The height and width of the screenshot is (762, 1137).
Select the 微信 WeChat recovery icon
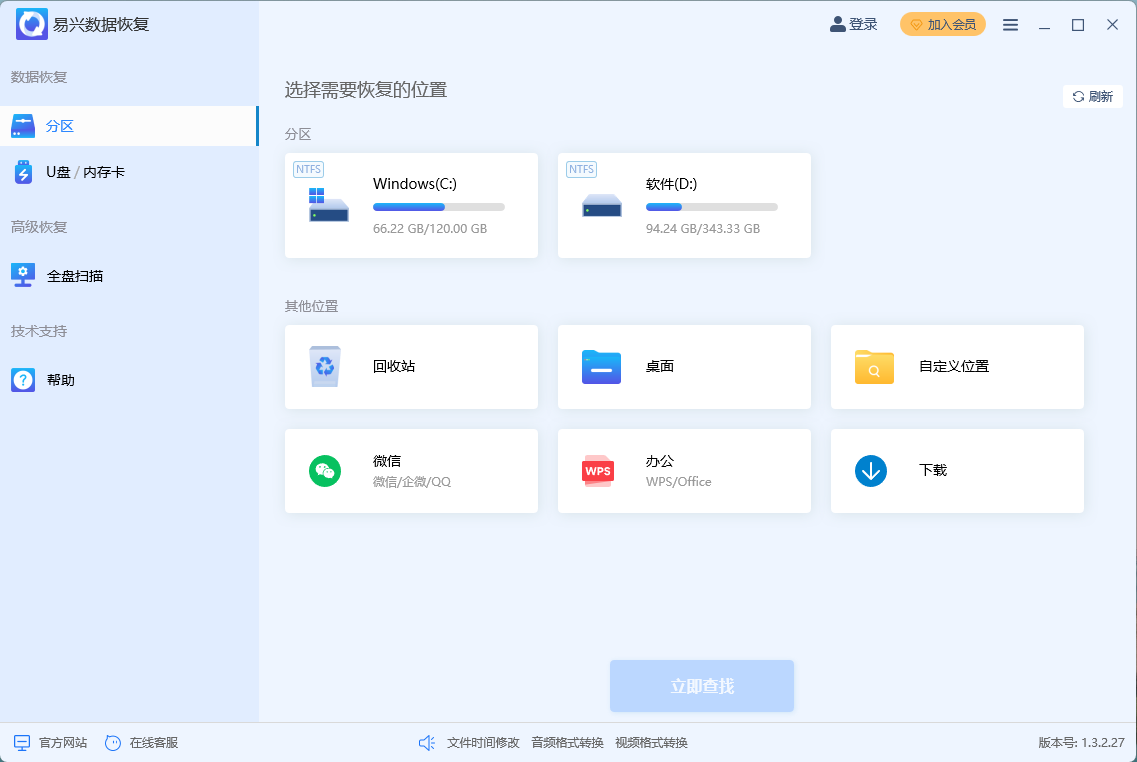pyautogui.click(x=325, y=471)
